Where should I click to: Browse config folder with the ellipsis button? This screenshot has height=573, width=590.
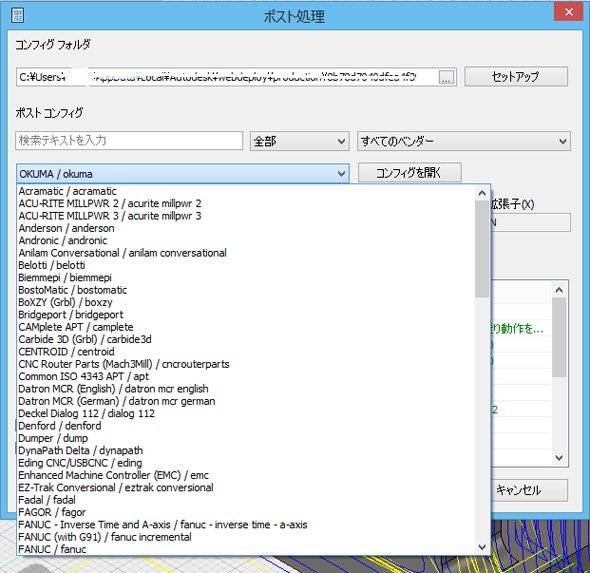click(446, 77)
